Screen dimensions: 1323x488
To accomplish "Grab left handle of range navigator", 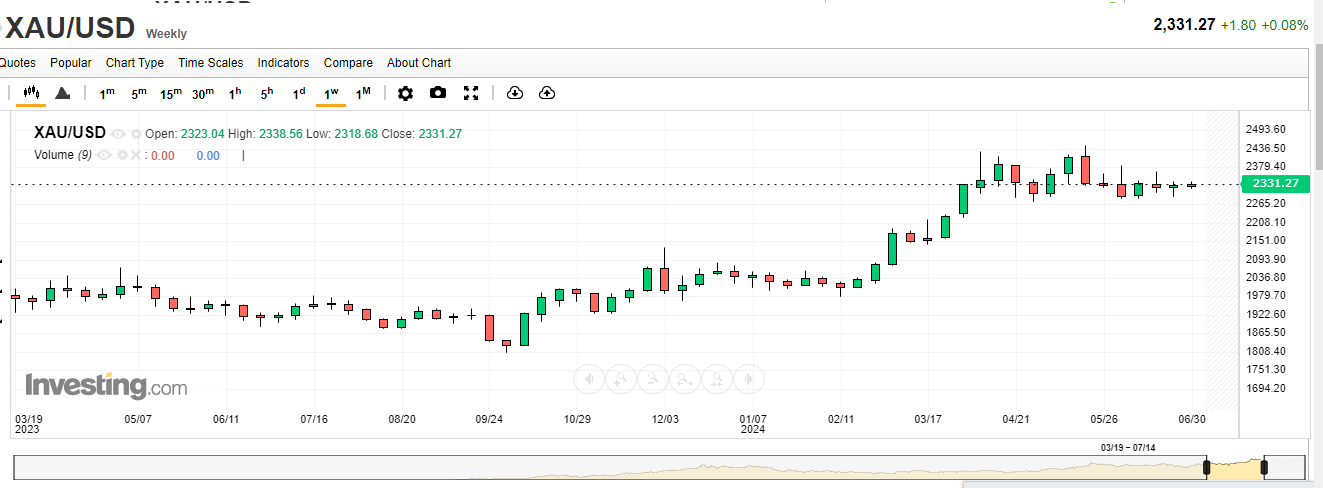I will (1206, 467).
